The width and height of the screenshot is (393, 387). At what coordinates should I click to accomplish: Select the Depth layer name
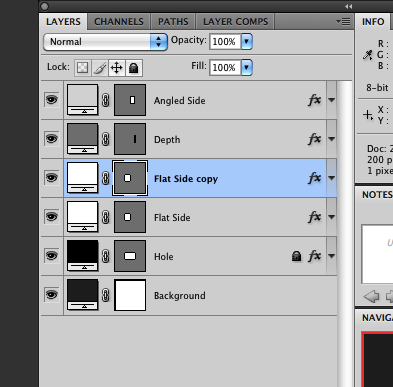167,140
